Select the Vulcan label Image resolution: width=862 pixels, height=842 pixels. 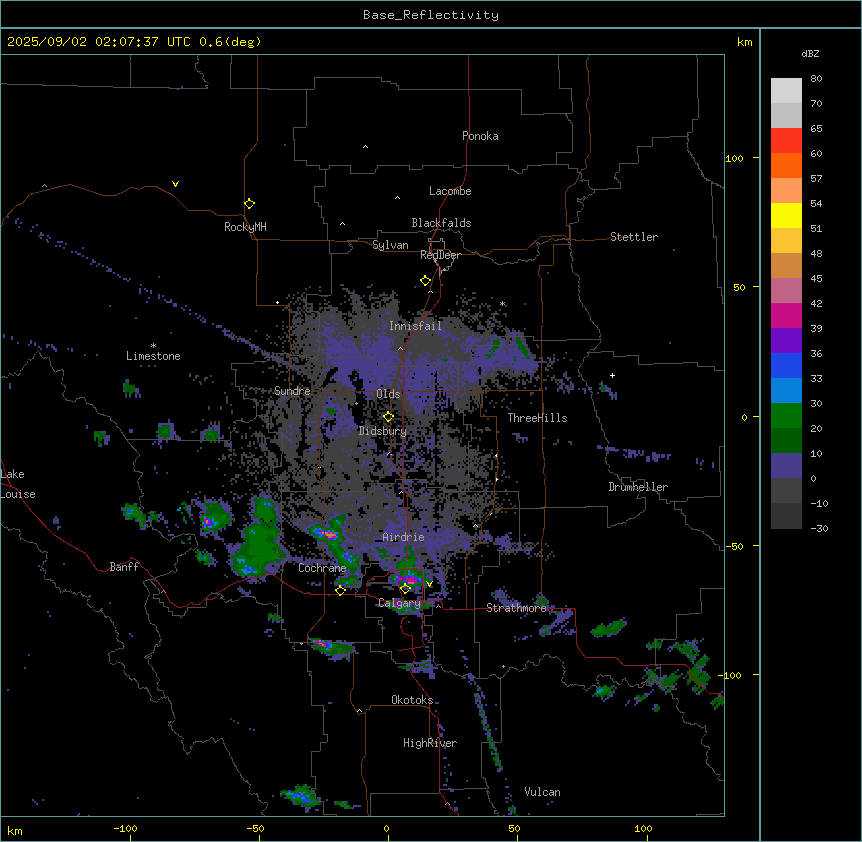[x=542, y=792]
